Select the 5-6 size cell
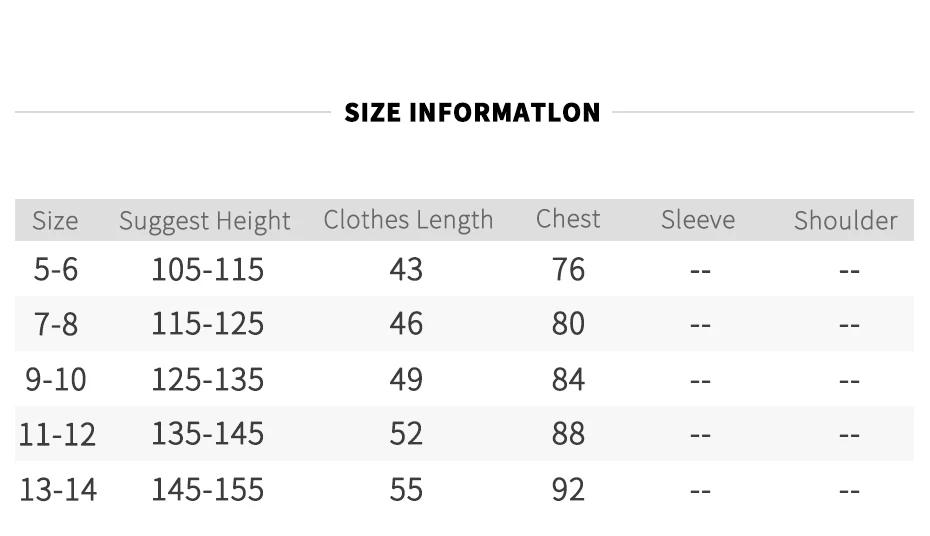930x536 pixels. click(x=56, y=269)
